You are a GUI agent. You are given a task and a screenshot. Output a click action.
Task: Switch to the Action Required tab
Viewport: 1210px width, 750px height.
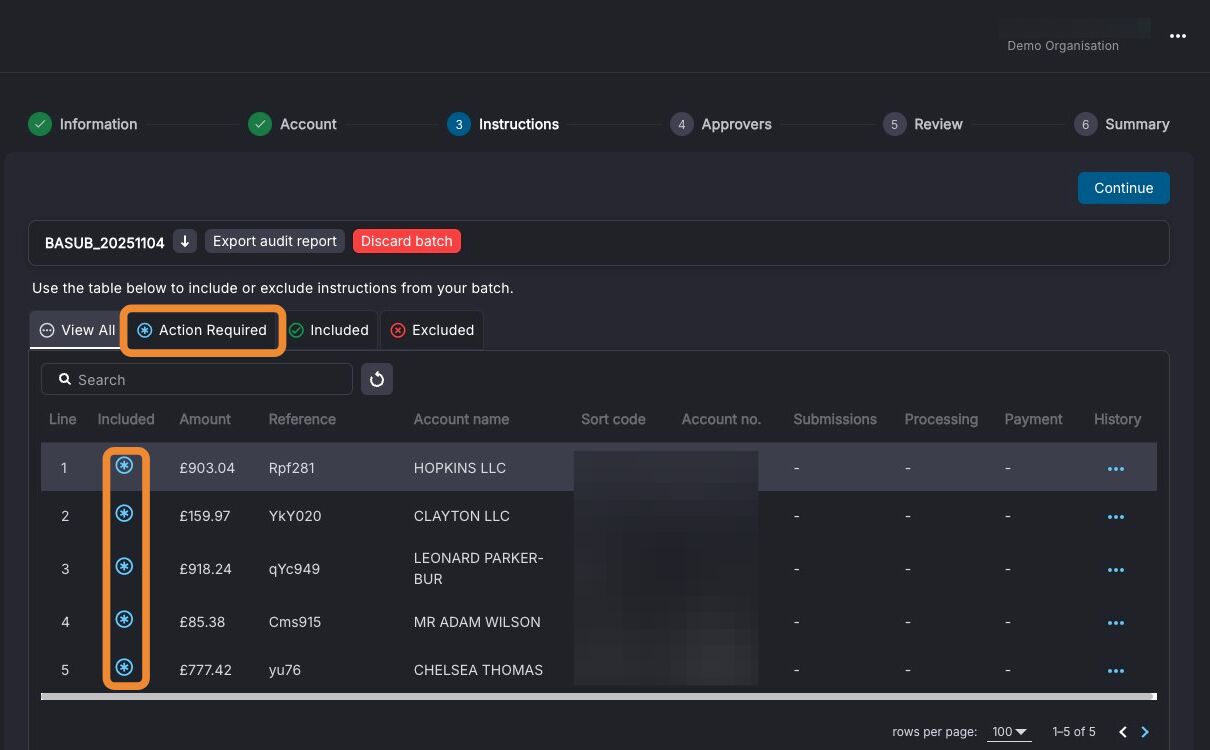click(x=203, y=330)
